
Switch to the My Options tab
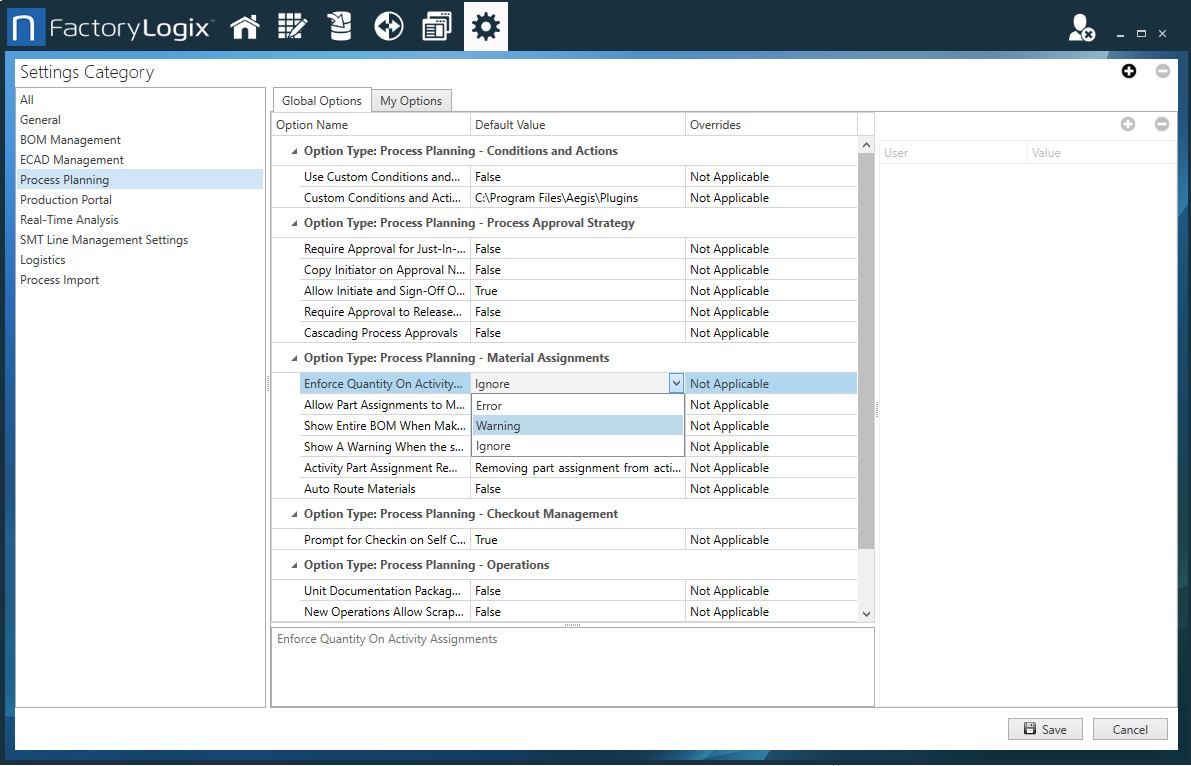411,100
